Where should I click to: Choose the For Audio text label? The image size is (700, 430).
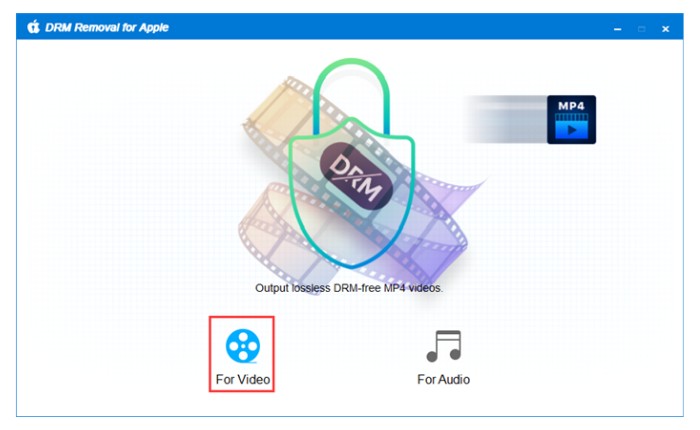(x=443, y=380)
